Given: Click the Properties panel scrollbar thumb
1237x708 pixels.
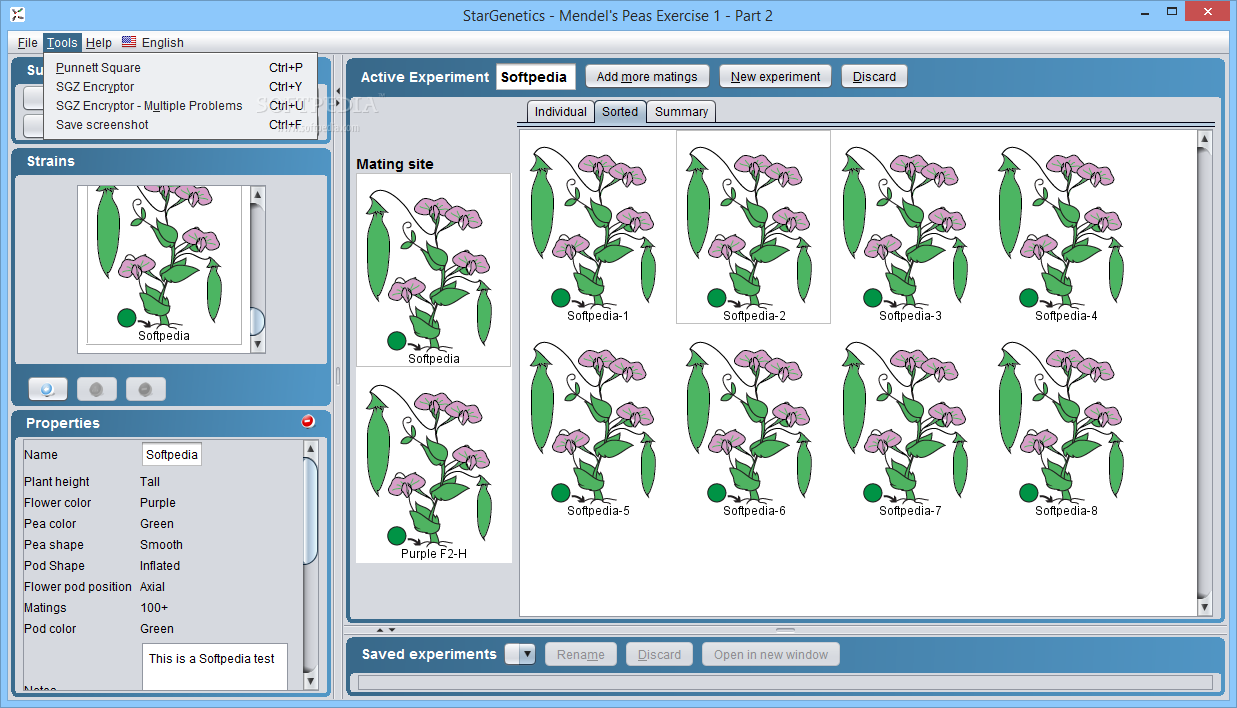Looking at the screenshot, I should pyautogui.click(x=310, y=511).
